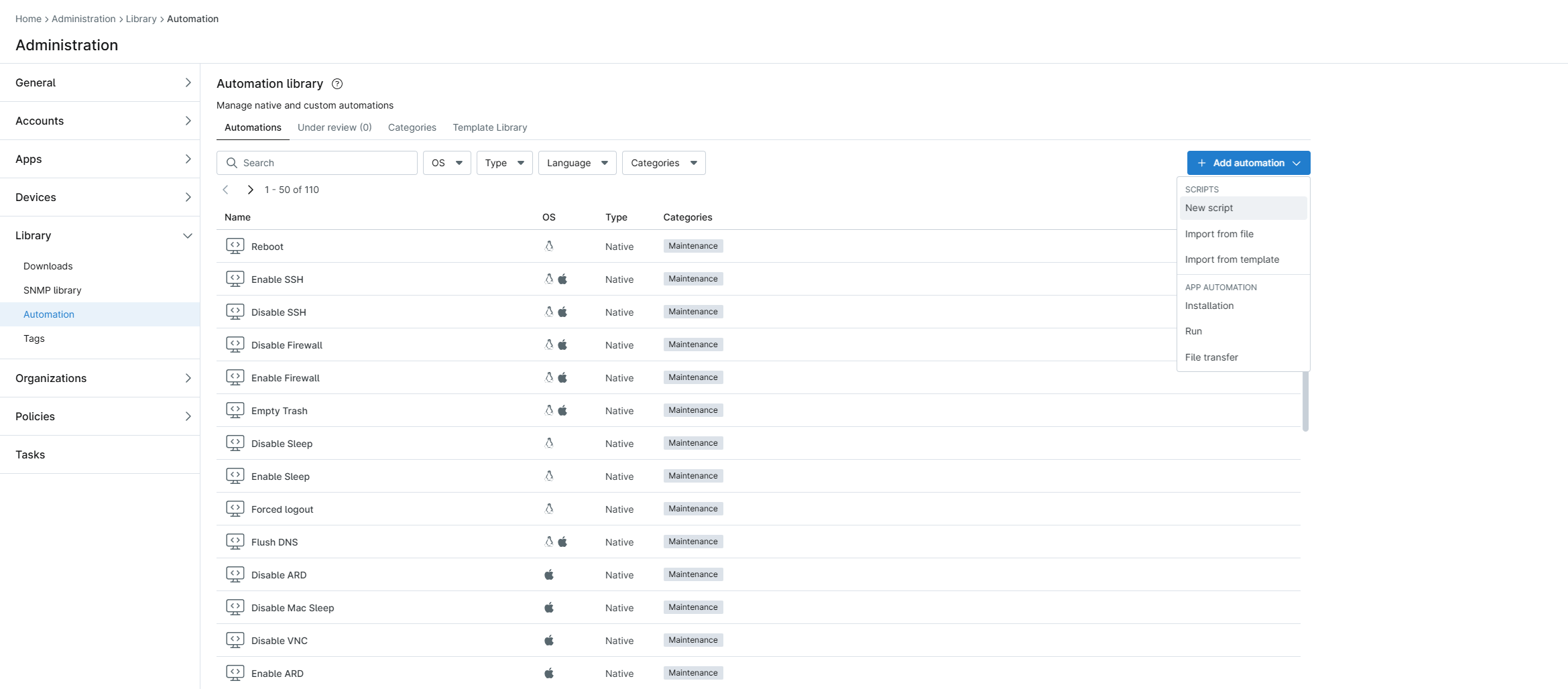Open the Type filter dropdown
The height and width of the screenshot is (689, 1568).
tap(505, 163)
